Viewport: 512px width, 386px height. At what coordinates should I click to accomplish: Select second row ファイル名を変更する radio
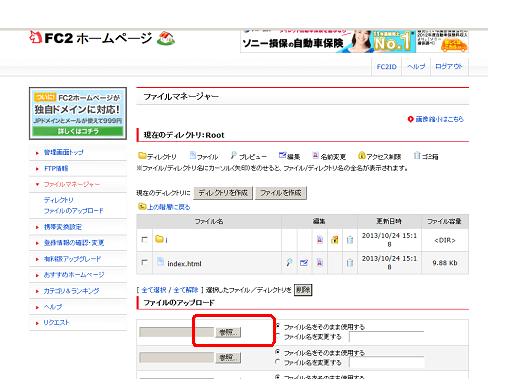click(x=278, y=362)
